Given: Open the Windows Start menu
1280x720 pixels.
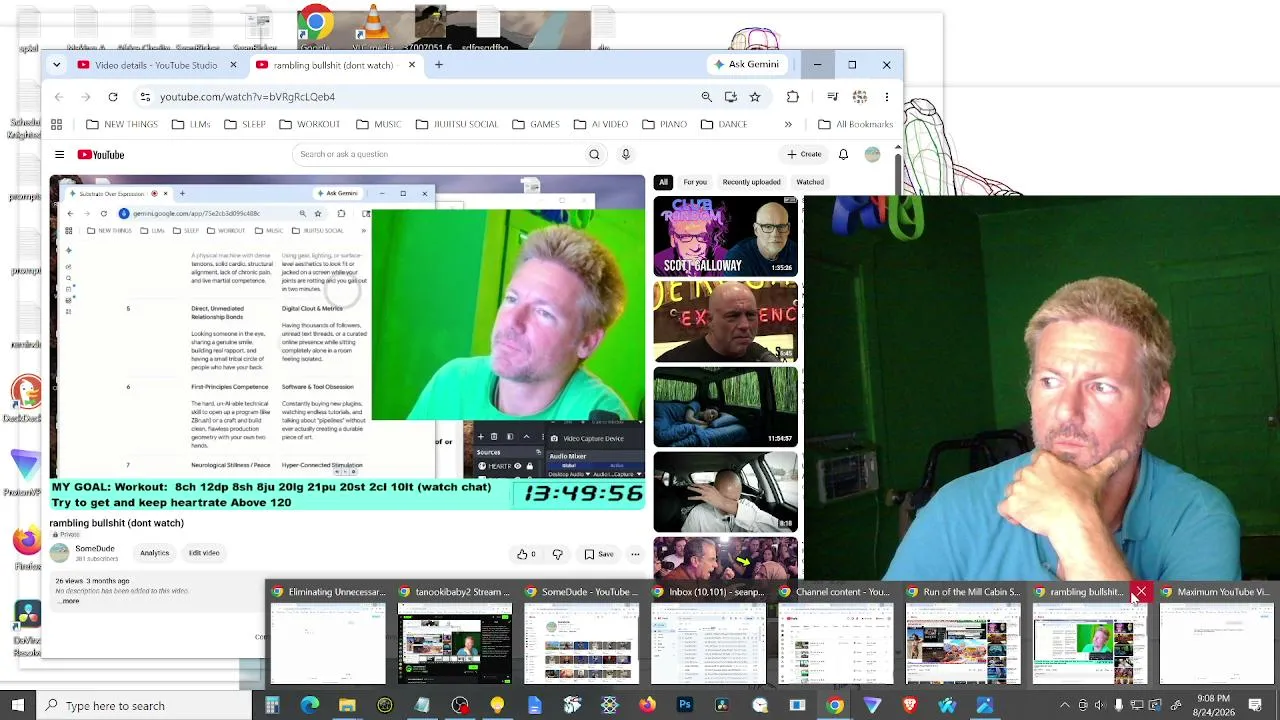Looking at the screenshot, I should point(18,706).
